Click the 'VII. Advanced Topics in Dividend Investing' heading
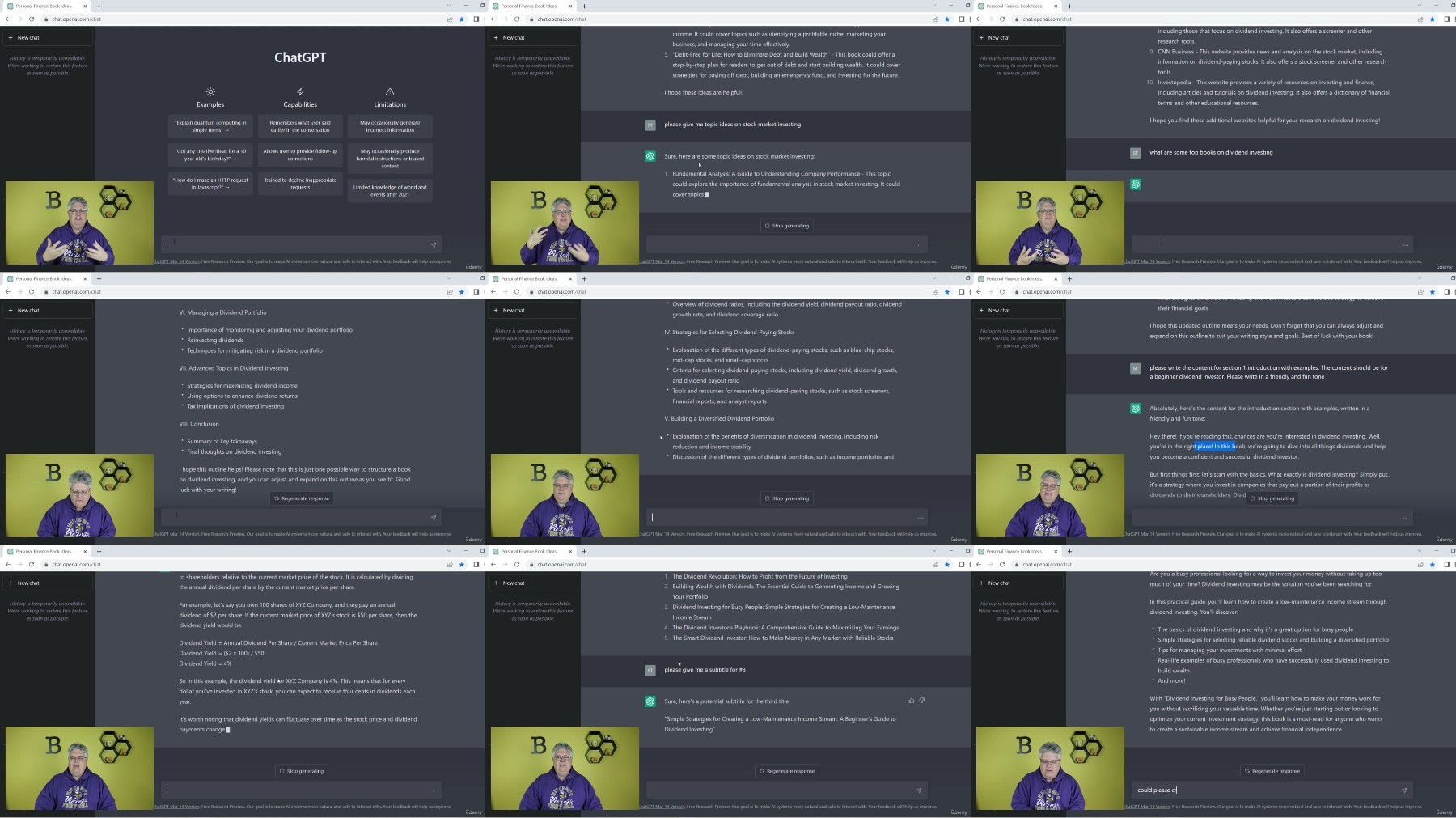Screen dimensions: 1456x818 234,368
